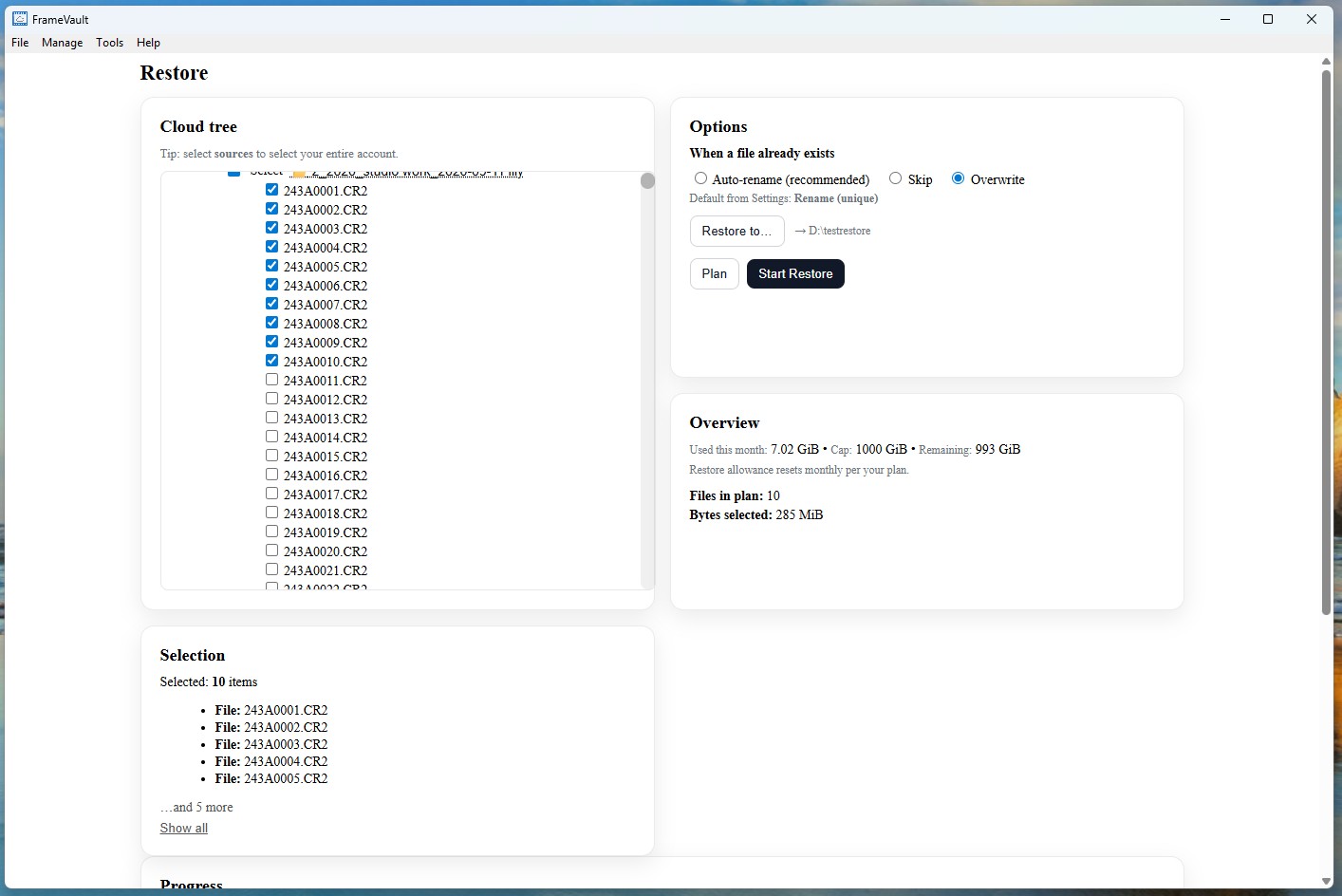Uncheck the 243A0005.CR2 file
The width and height of the screenshot is (1342, 896).
tap(271, 265)
